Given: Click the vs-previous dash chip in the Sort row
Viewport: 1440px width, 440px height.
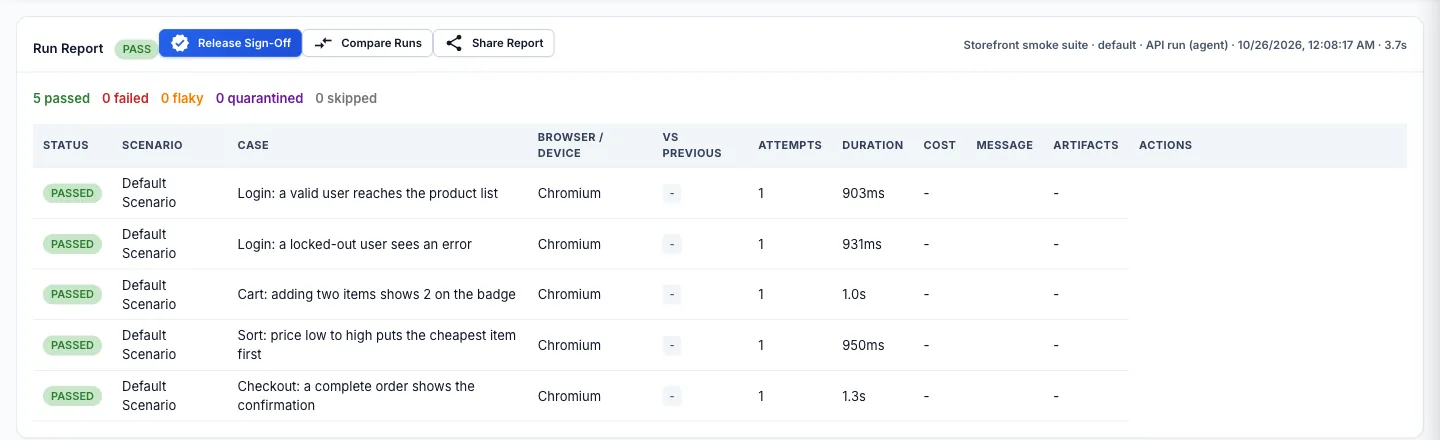Looking at the screenshot, I should (x=671, y=345).
